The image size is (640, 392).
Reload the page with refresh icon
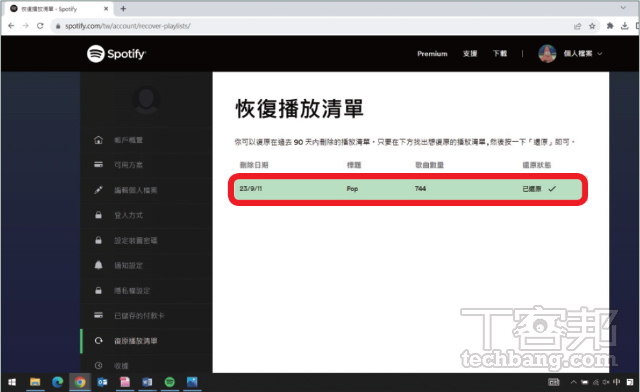(x=40, y=26)
